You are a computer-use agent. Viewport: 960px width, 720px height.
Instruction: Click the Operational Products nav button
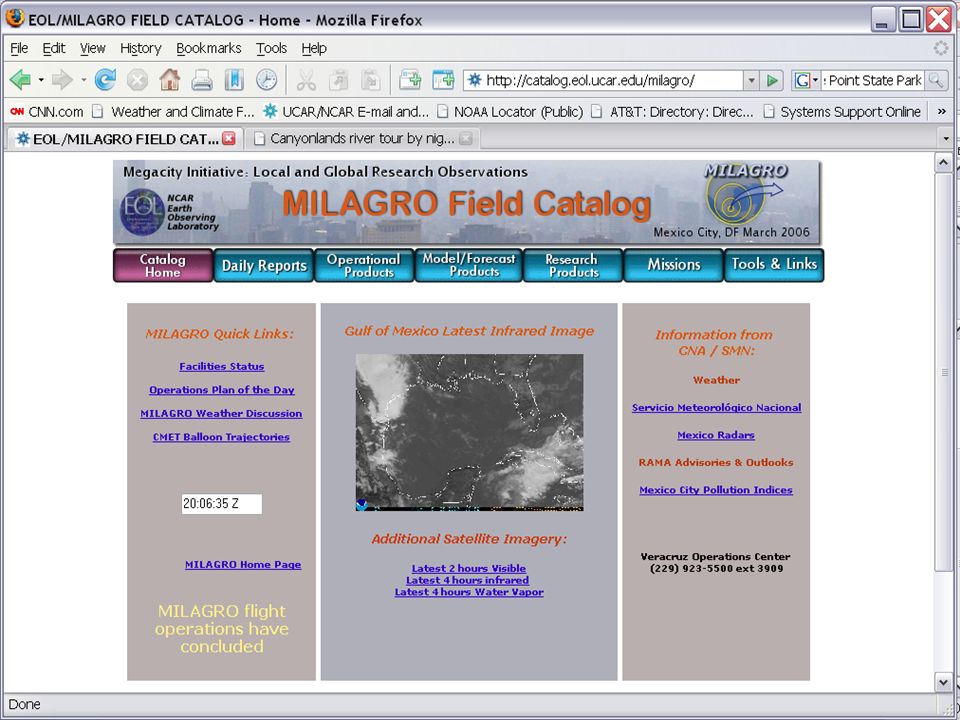[364, 265]
